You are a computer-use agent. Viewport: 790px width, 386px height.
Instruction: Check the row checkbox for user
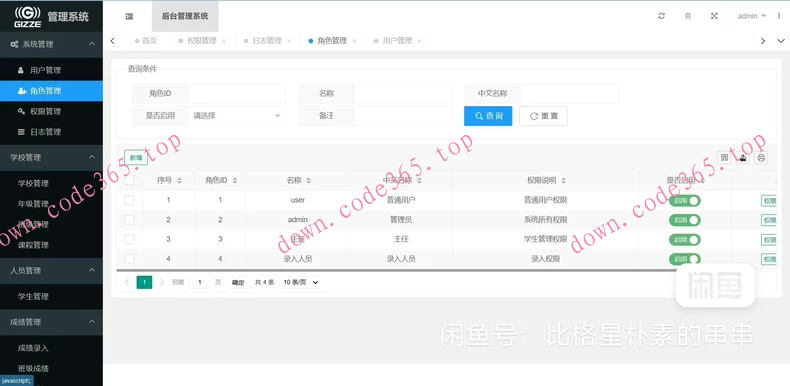click(129, 200)
